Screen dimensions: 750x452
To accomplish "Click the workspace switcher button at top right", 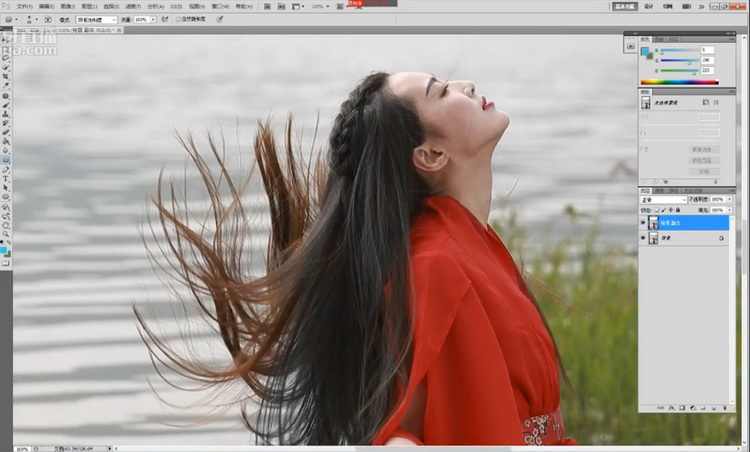I will [624, 6].
